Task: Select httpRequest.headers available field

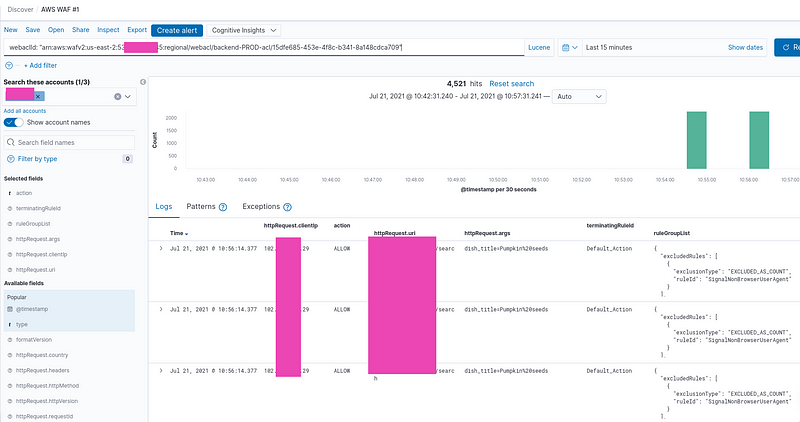Action: (x=42, y=370)
